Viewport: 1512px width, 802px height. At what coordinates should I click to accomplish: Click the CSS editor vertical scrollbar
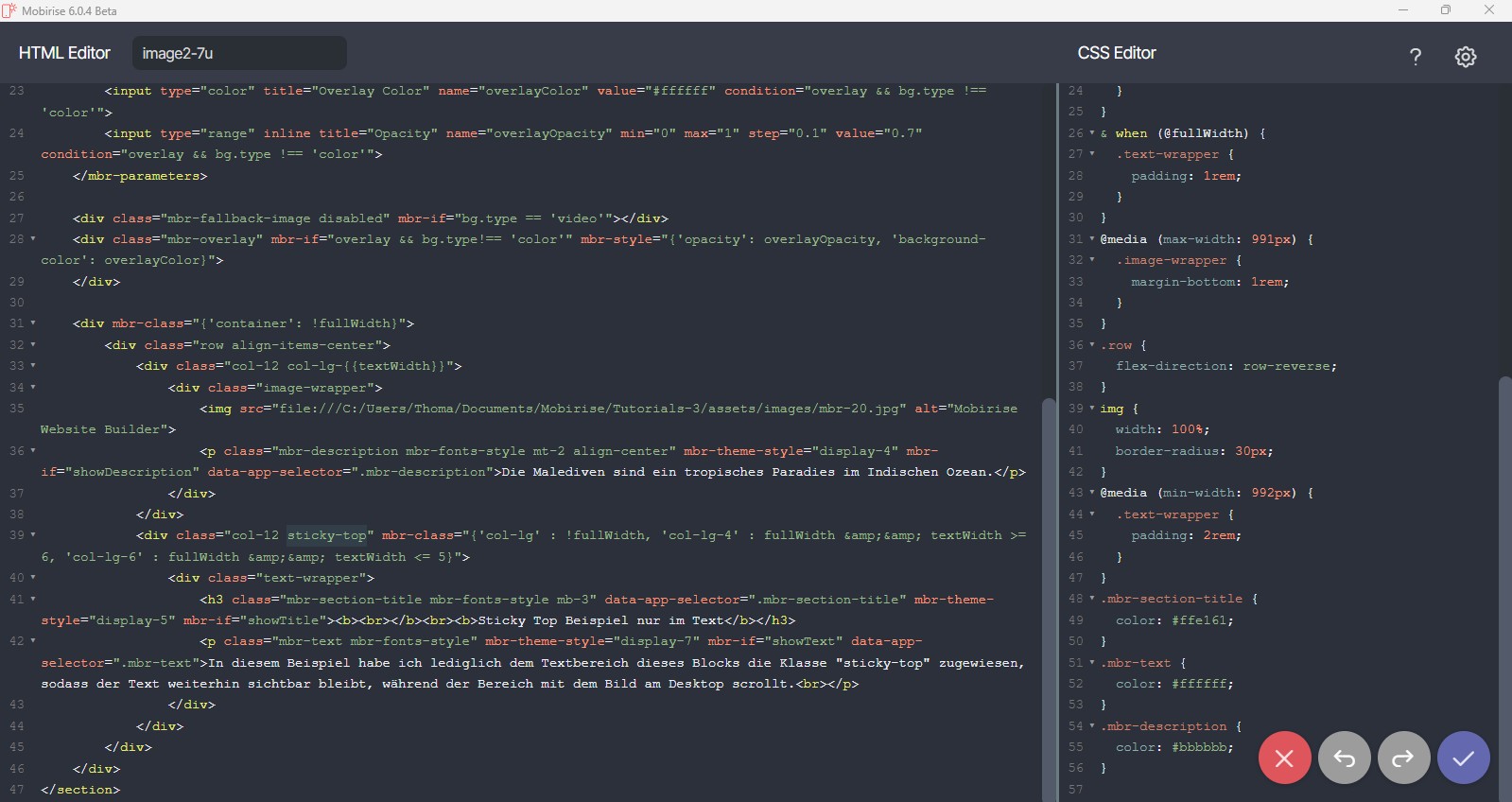(x=1504, y=567)
